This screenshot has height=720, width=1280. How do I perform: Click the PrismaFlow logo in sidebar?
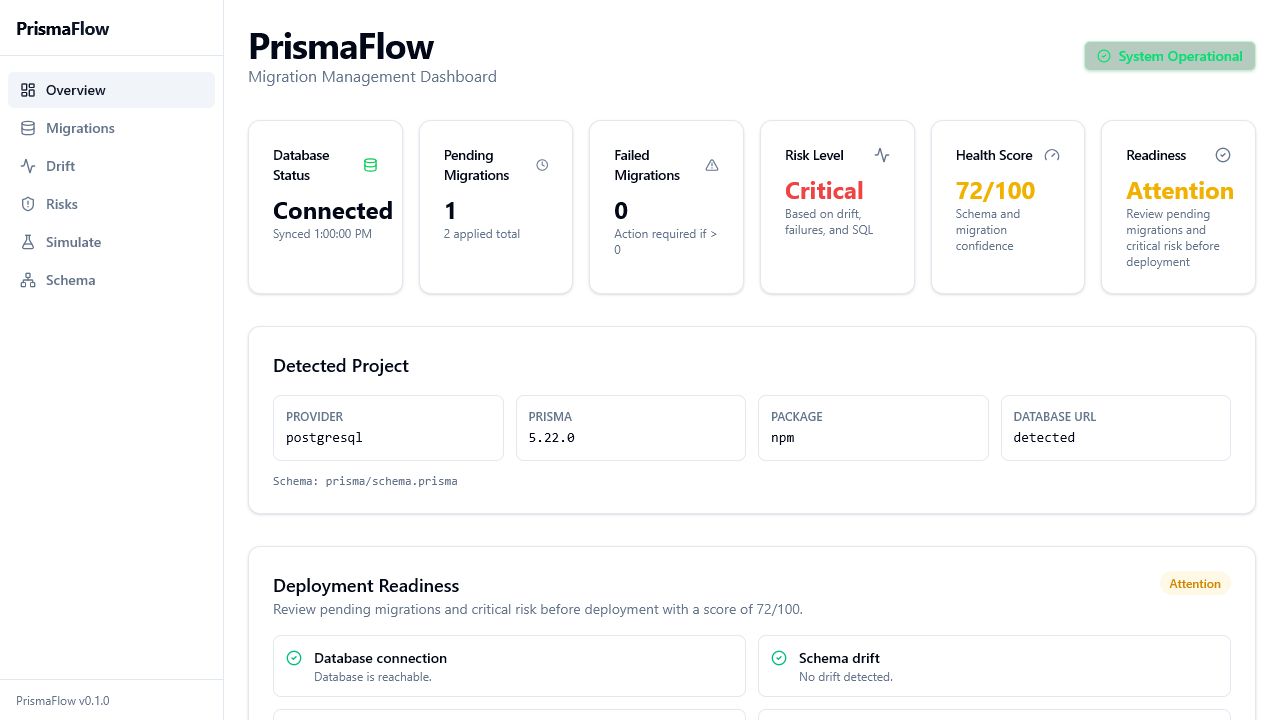[x=63, y=29]
